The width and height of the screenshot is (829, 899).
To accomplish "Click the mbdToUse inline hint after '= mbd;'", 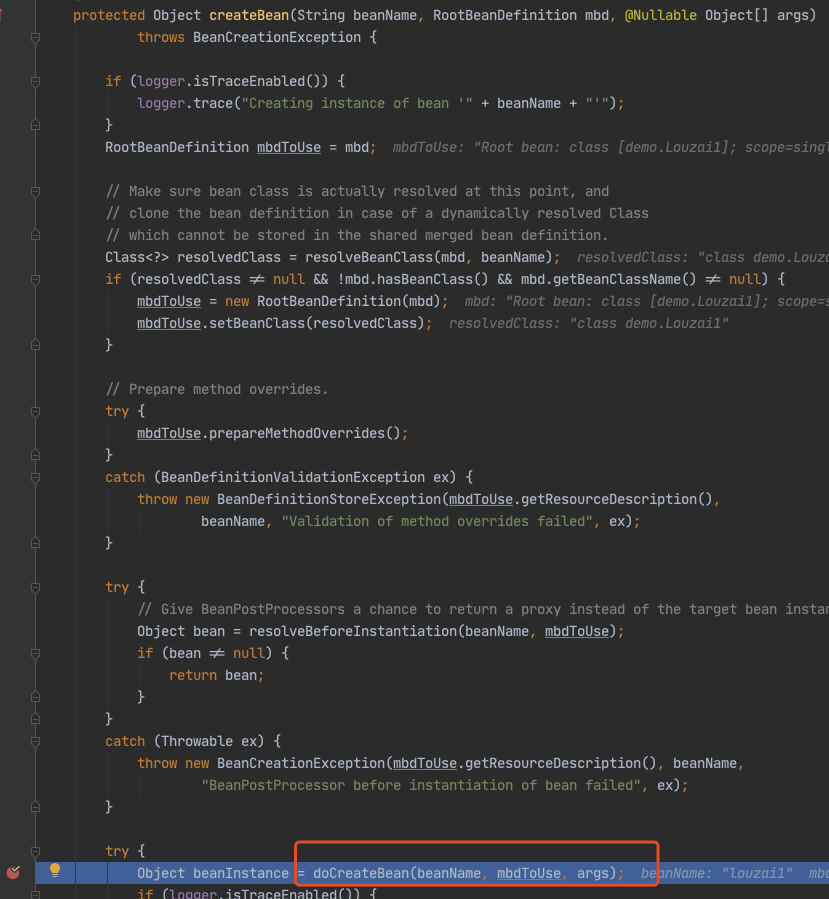I will (611, 147).
